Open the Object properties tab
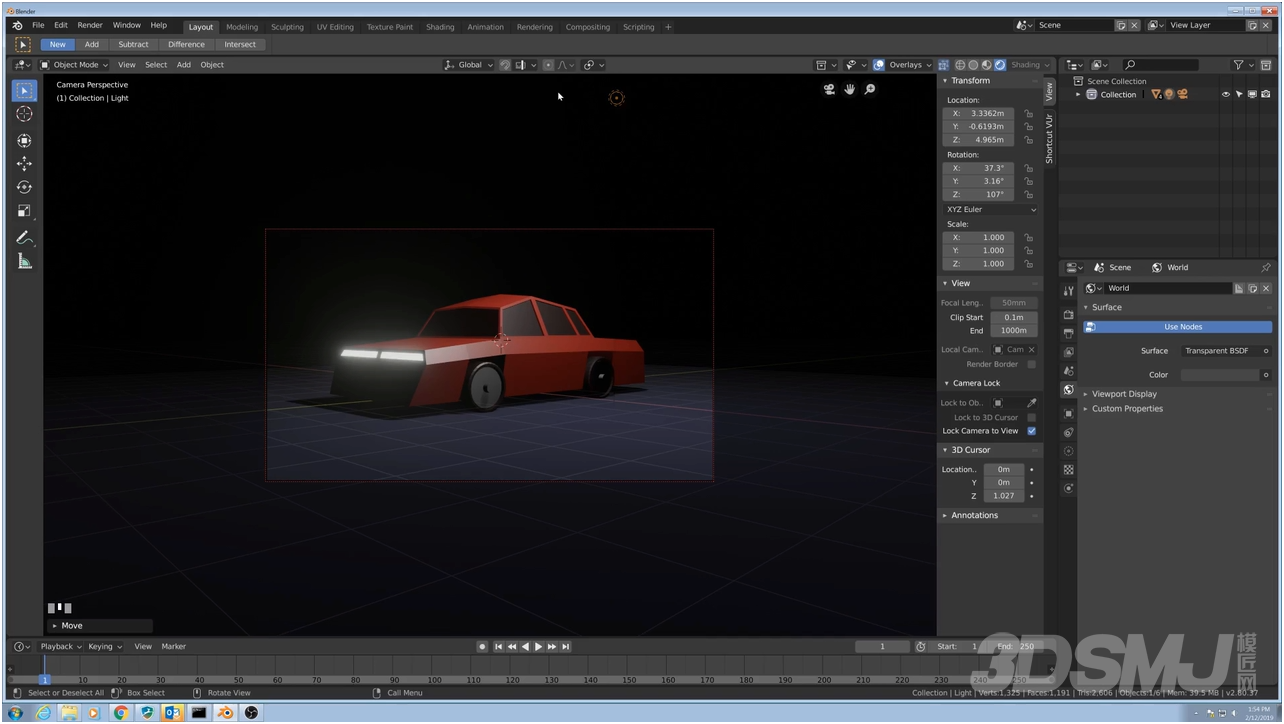1284x724 pixels. coord(1068,413)
